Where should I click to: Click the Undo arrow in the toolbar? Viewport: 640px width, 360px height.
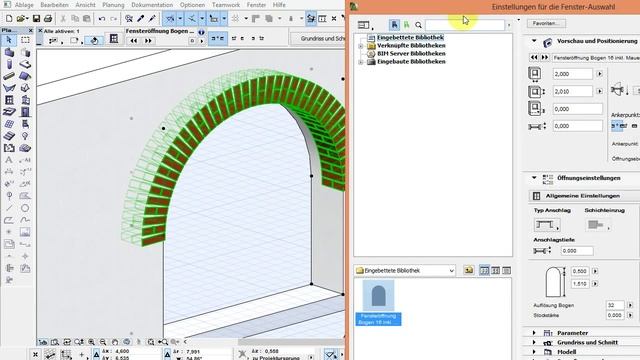[102, 18]
